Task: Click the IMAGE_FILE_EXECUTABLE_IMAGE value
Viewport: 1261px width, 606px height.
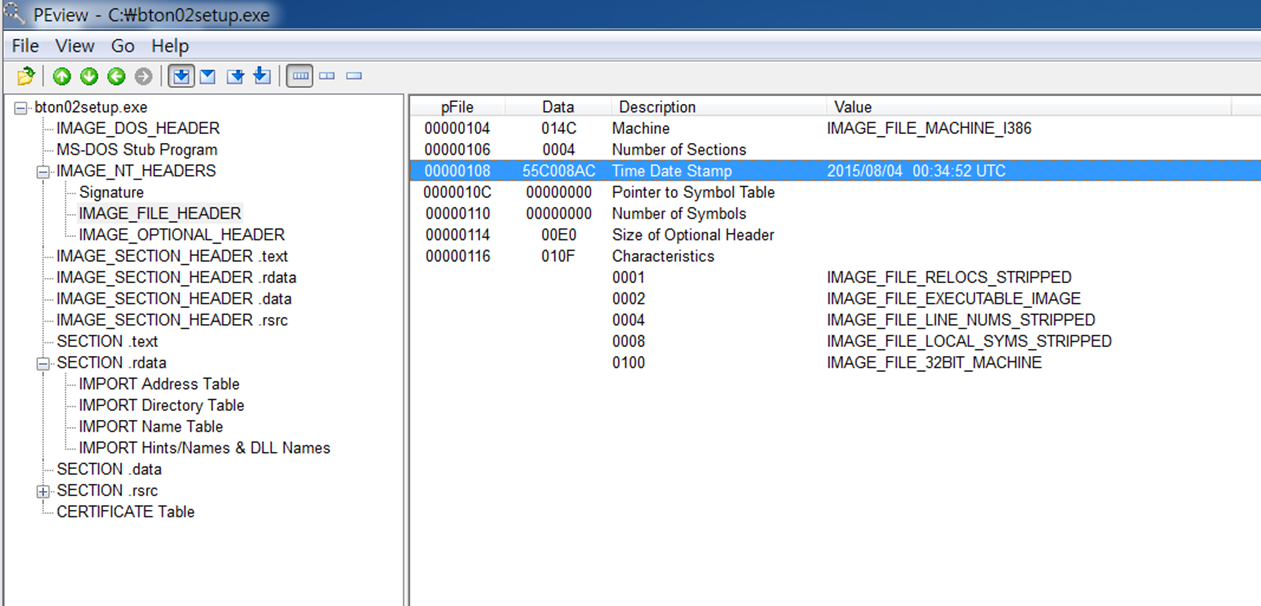Action: point(954,299)
